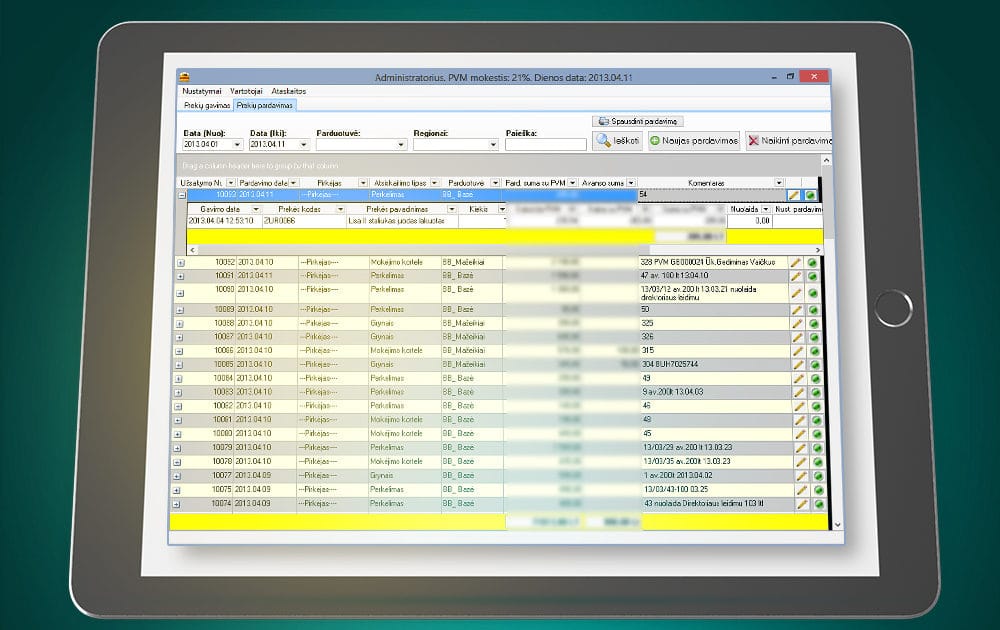The image size is (1000, 630).
Task: Switch to the Prekių gavimas tab
Action: click(x=207, y=105)
